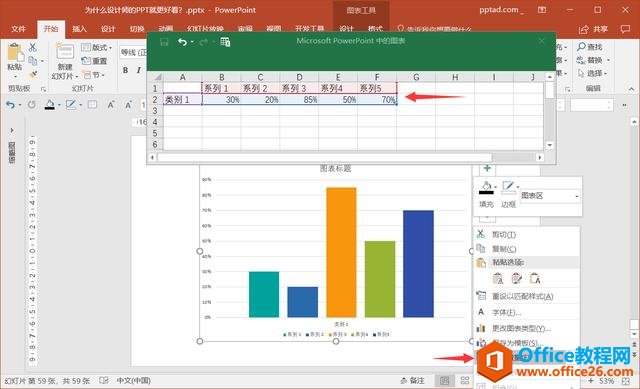This screenshot has width=640, height=389.
Task: Choose Reset to Match Style in context menu
Action: click(527, 296)
